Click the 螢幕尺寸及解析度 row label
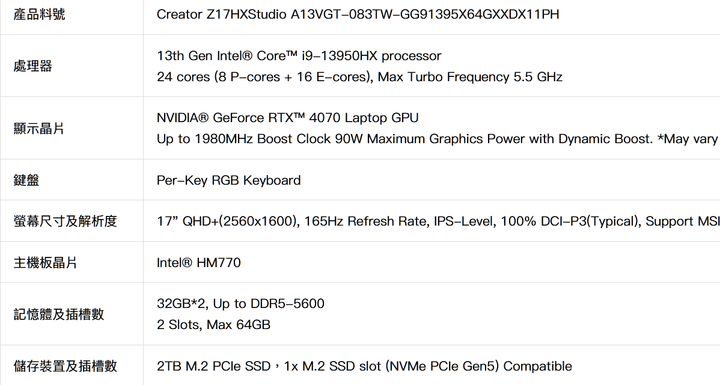The height and width of the screenshot is (385, 720). [65, 221]
